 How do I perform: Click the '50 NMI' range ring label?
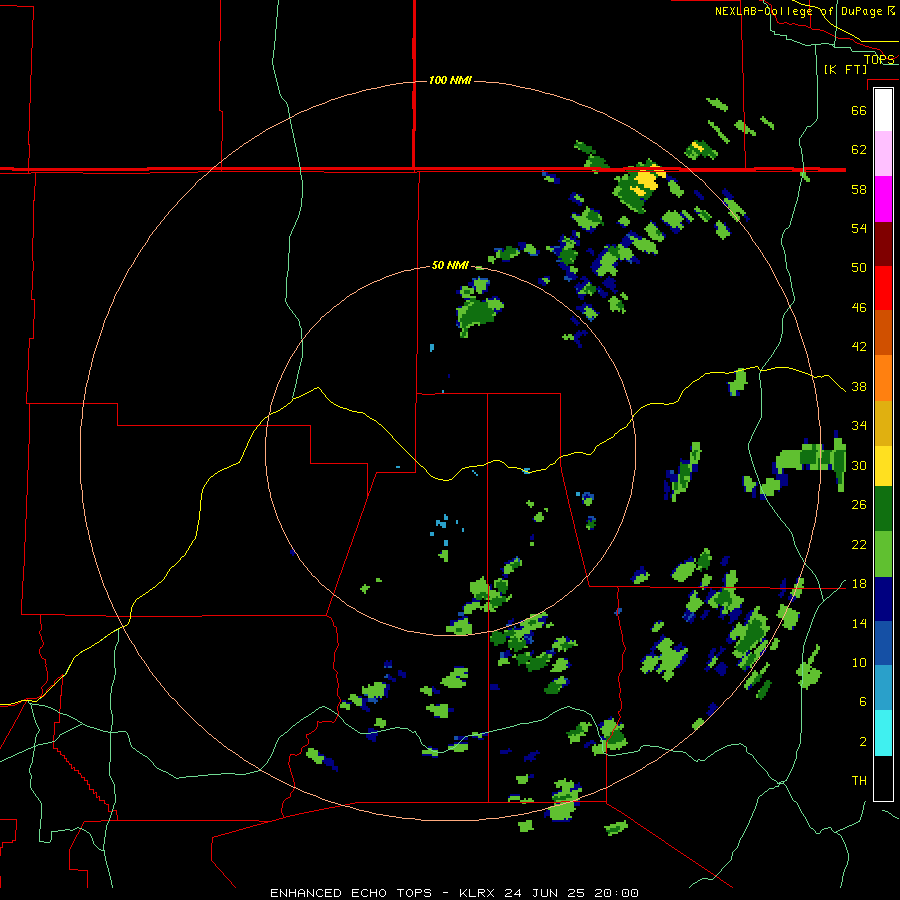(x=450, y=265)
